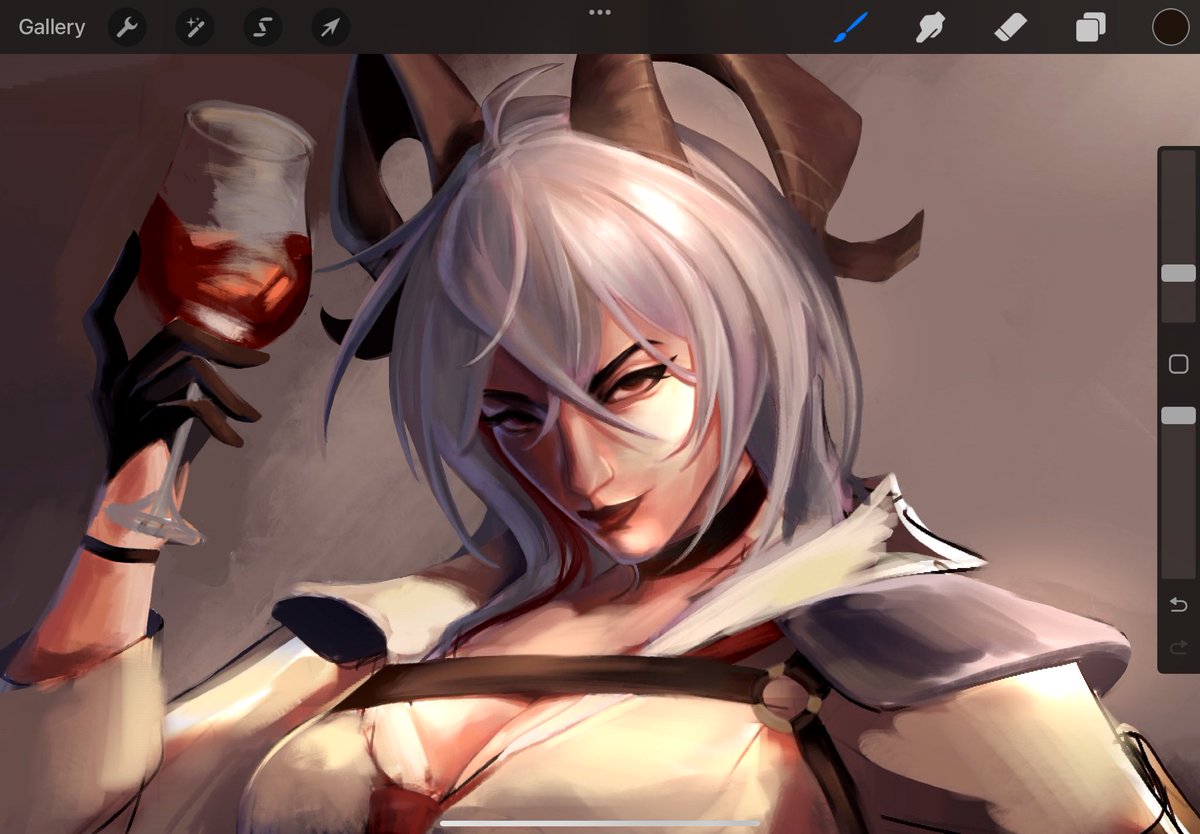Redo the last undone stroke
1200x834 pixels.
click(1178, 648)
